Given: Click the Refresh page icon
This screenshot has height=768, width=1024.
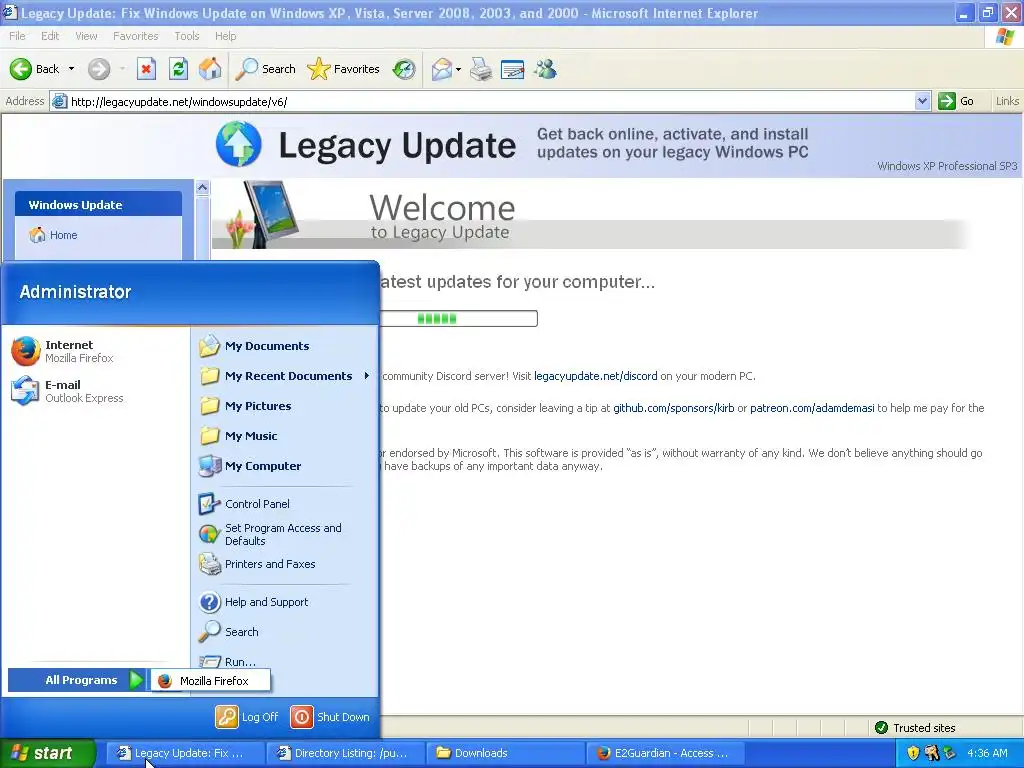Looking at the screenshot, I should [178, 69].
